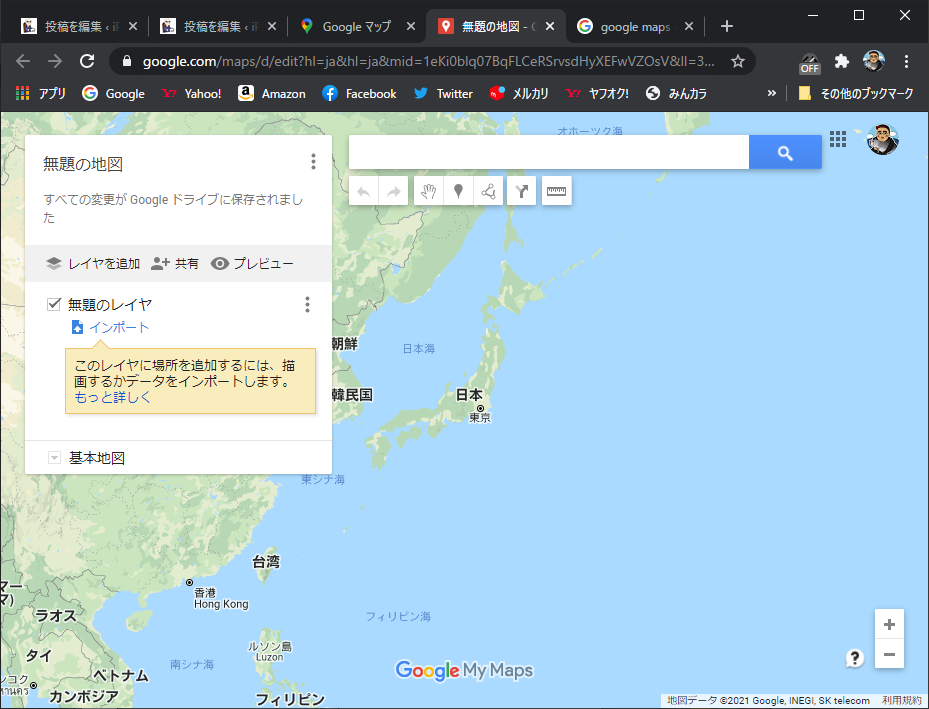This screenshot has height=709, width=929.
Task: Open the 無題のレイヤ layer options menu
Action: click(307, 304)
